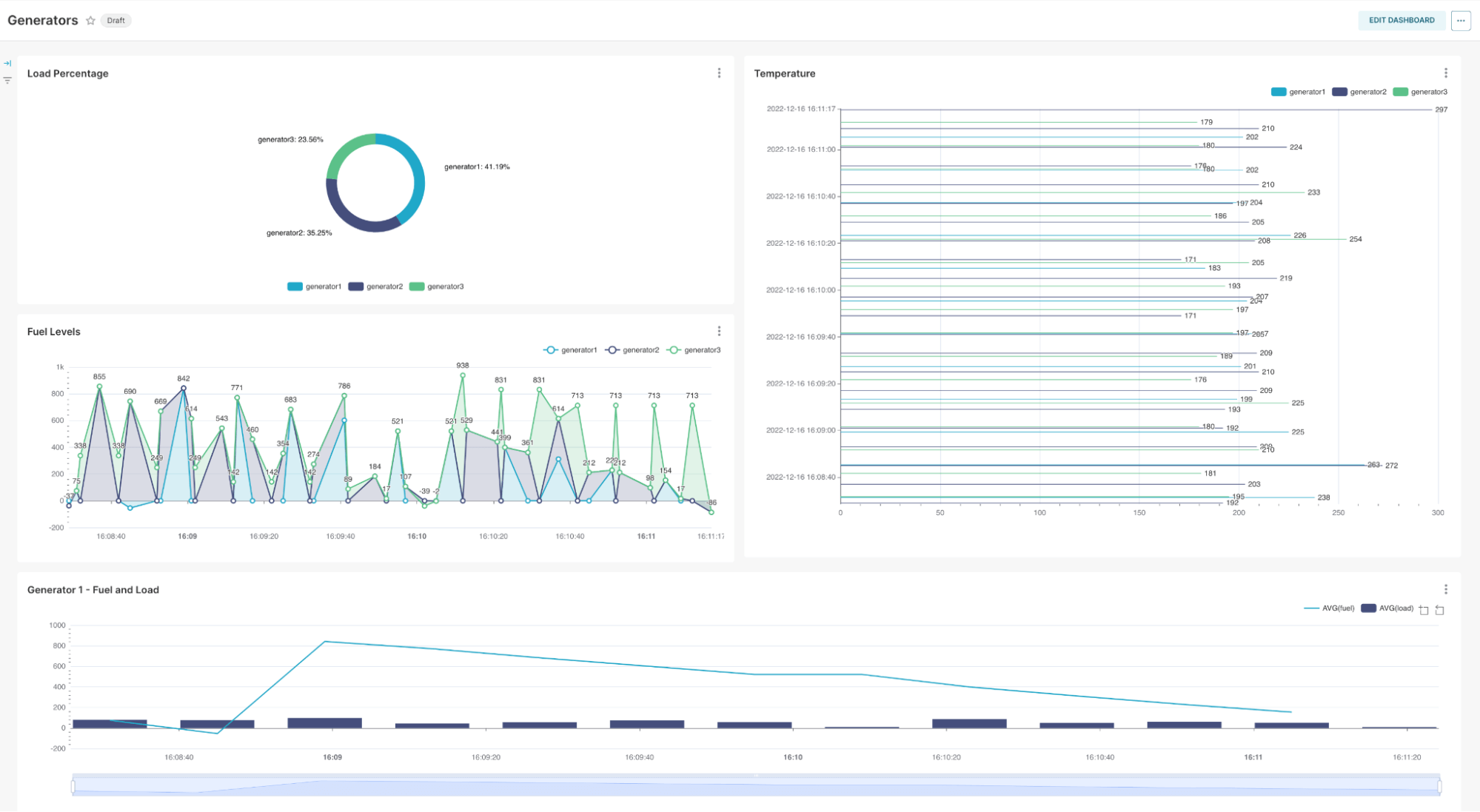The height and width of the screenshot is (812, 1480).
Task: Open Fuel Levels chart options menu
Action: (x=719, y=331)
